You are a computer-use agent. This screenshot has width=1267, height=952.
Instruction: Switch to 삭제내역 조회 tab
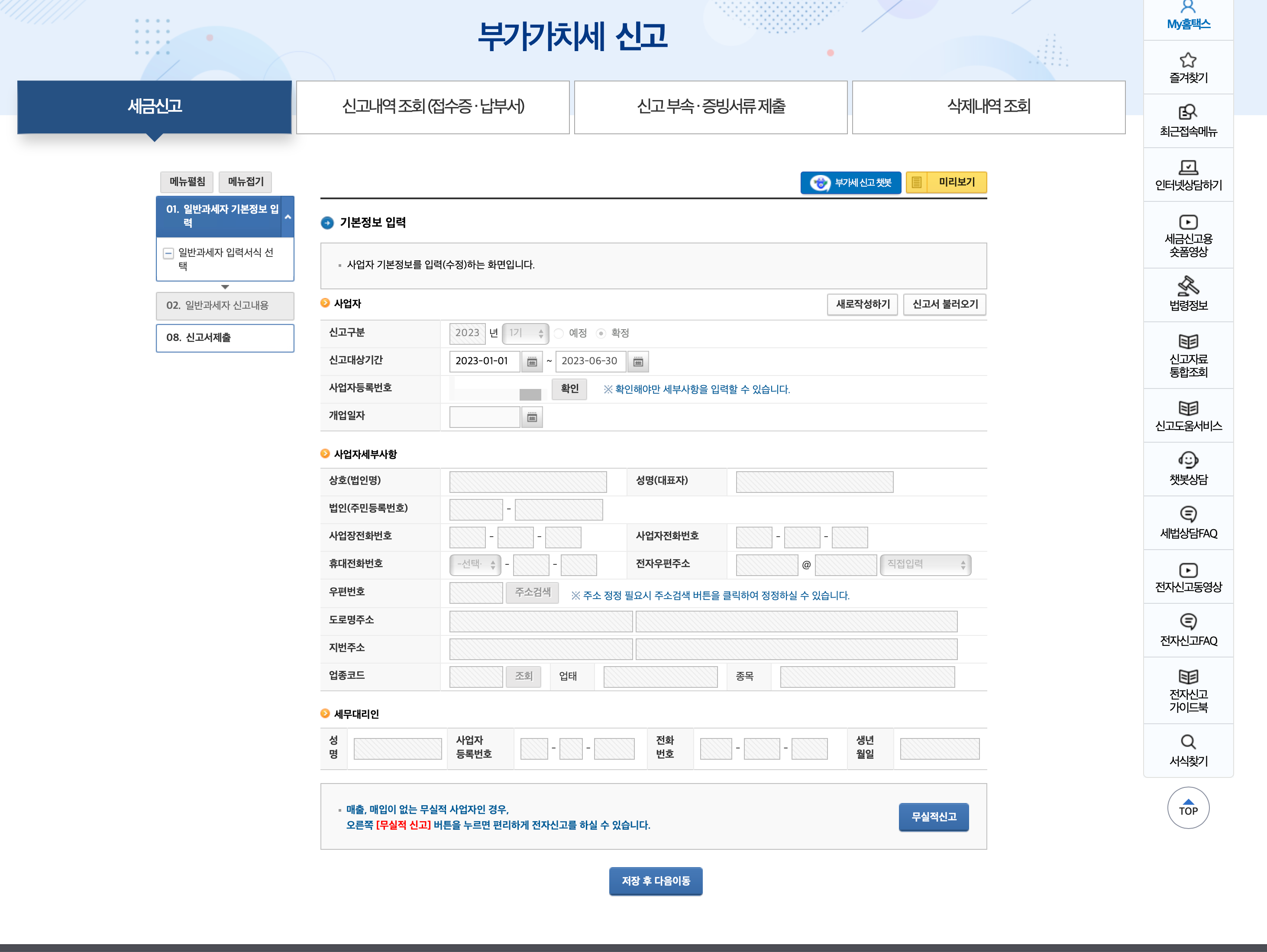coord(989,107)
